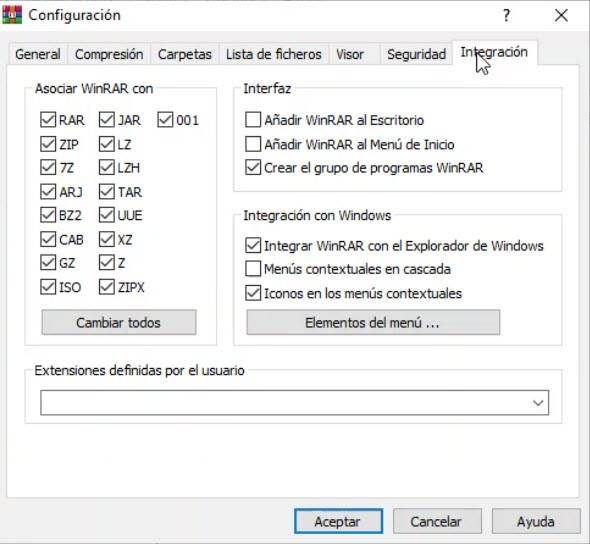Toggle the ARJ checkbox
Viewport: 590px width, 544px height.
(48, 191)
